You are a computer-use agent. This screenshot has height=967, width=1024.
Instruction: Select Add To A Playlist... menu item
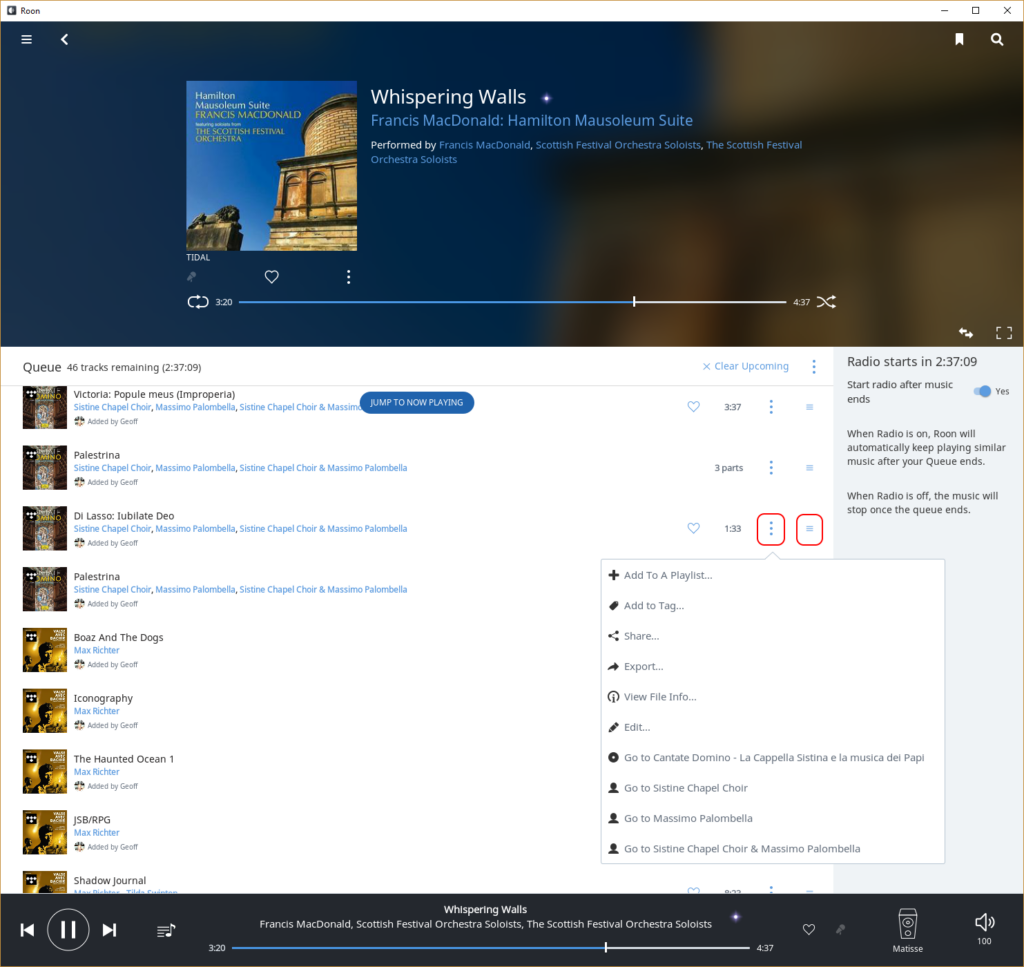click(x=773, y=575)
